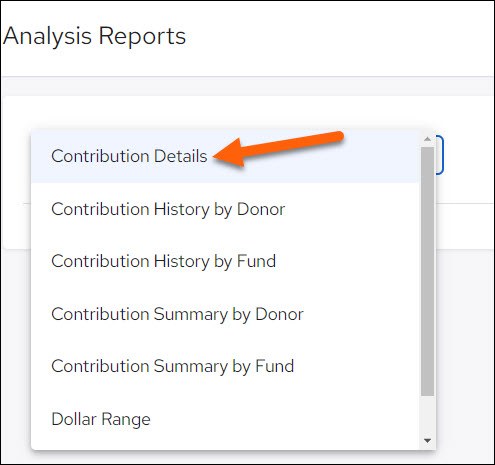Image resolution: width=495 pixels, height=465 pixels.
Task: Click the dropdown list scroll up arrow
Action: pos(427,139)
